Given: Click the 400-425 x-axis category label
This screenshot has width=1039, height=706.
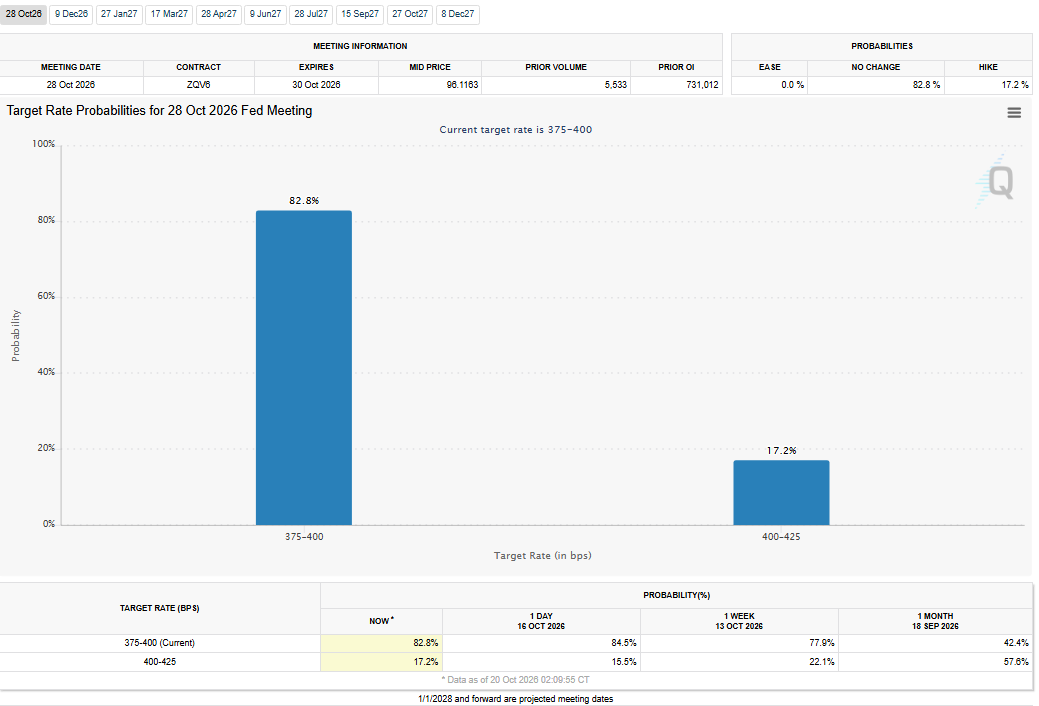Looking at the screenshot, I should (781, 536).
